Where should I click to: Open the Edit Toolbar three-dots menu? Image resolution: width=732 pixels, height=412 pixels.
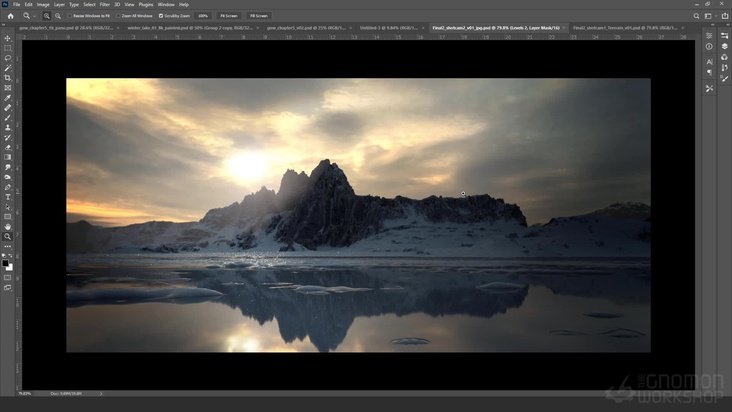click(x=7, y=246)
